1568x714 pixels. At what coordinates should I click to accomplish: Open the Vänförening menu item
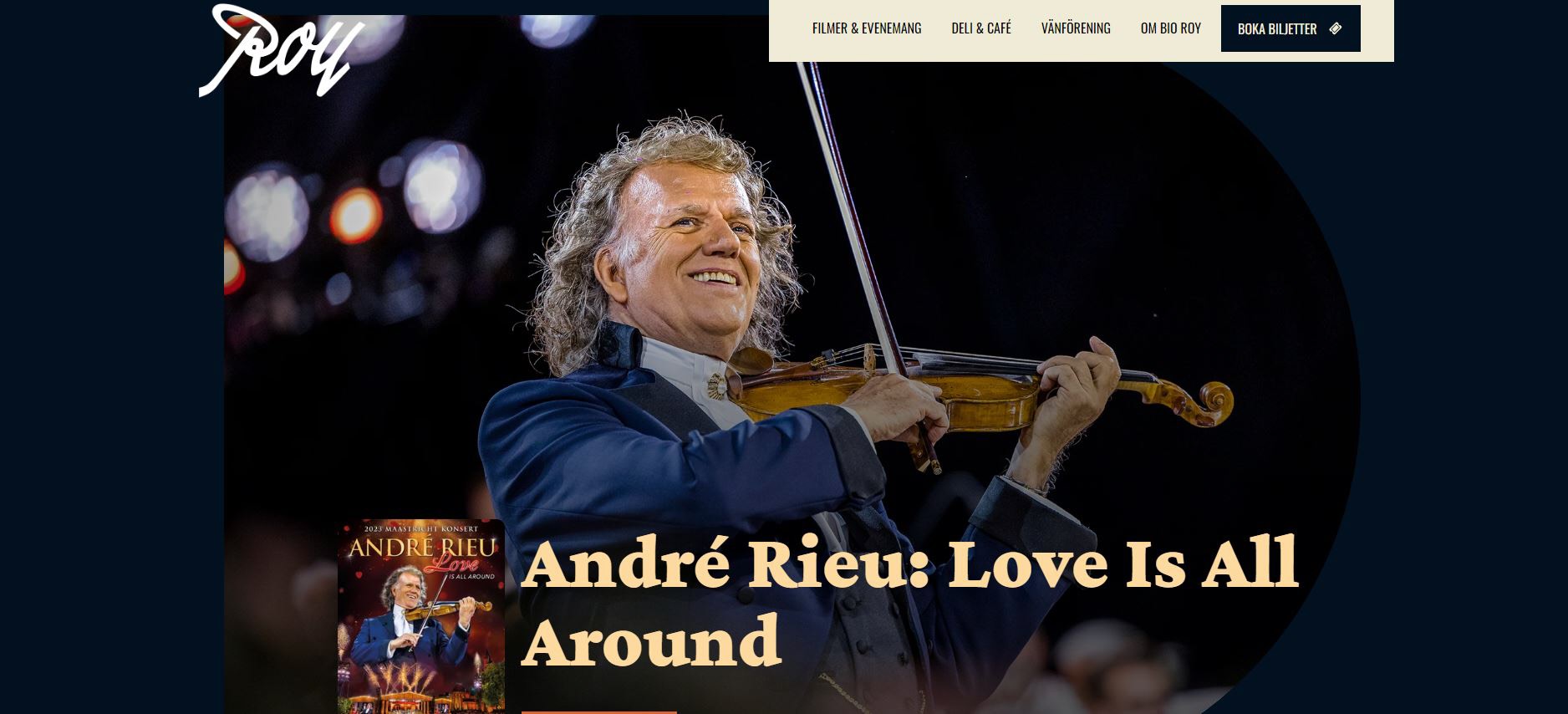pyautogui.click(x=1076, y=28)
